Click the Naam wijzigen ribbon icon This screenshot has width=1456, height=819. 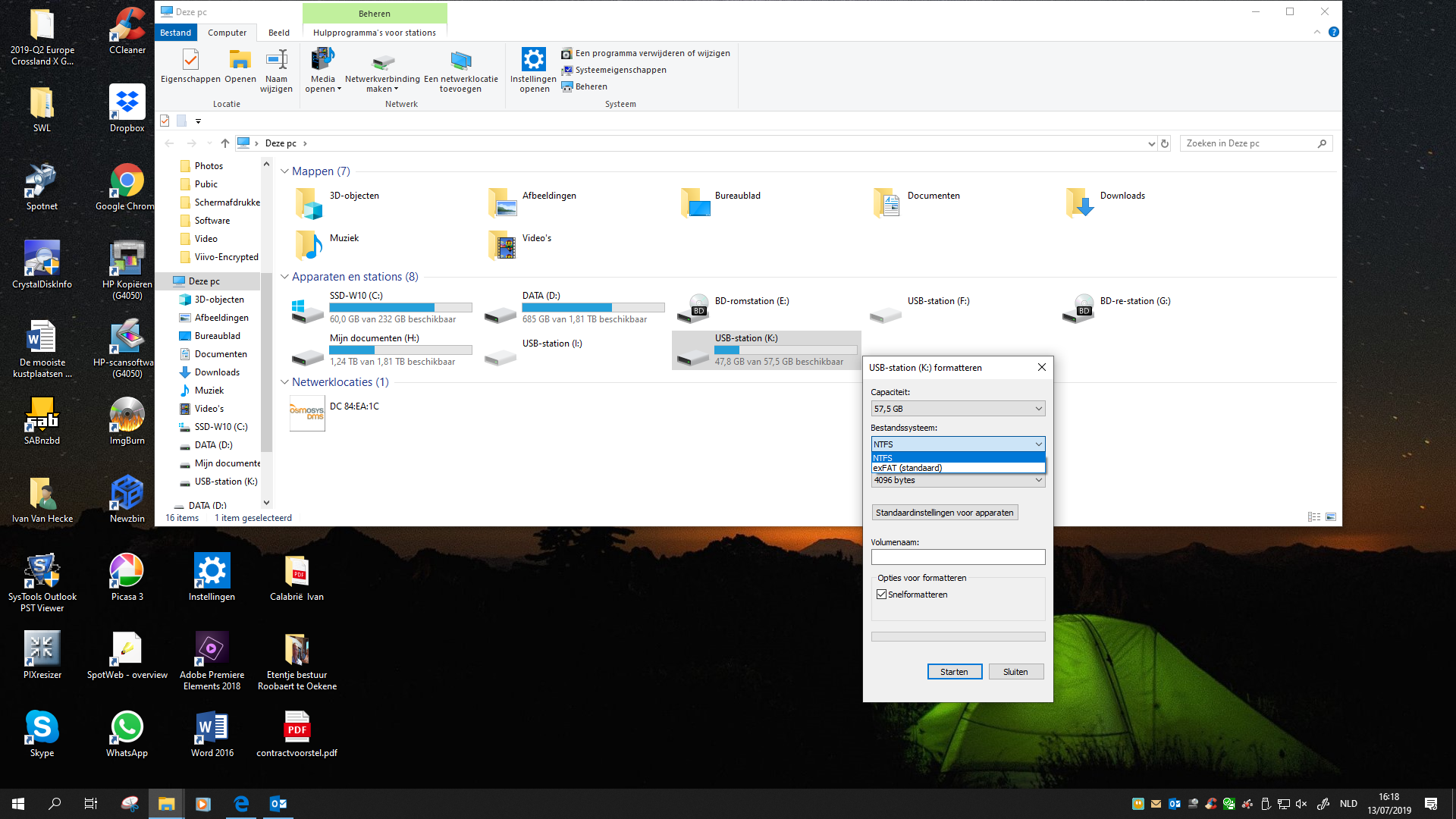276,61
